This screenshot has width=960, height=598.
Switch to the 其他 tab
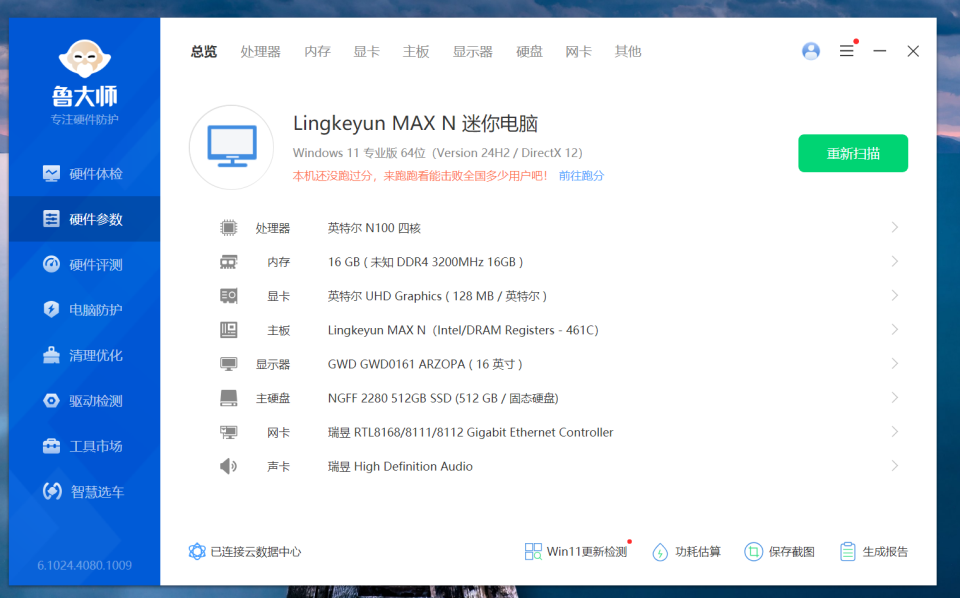628,51
